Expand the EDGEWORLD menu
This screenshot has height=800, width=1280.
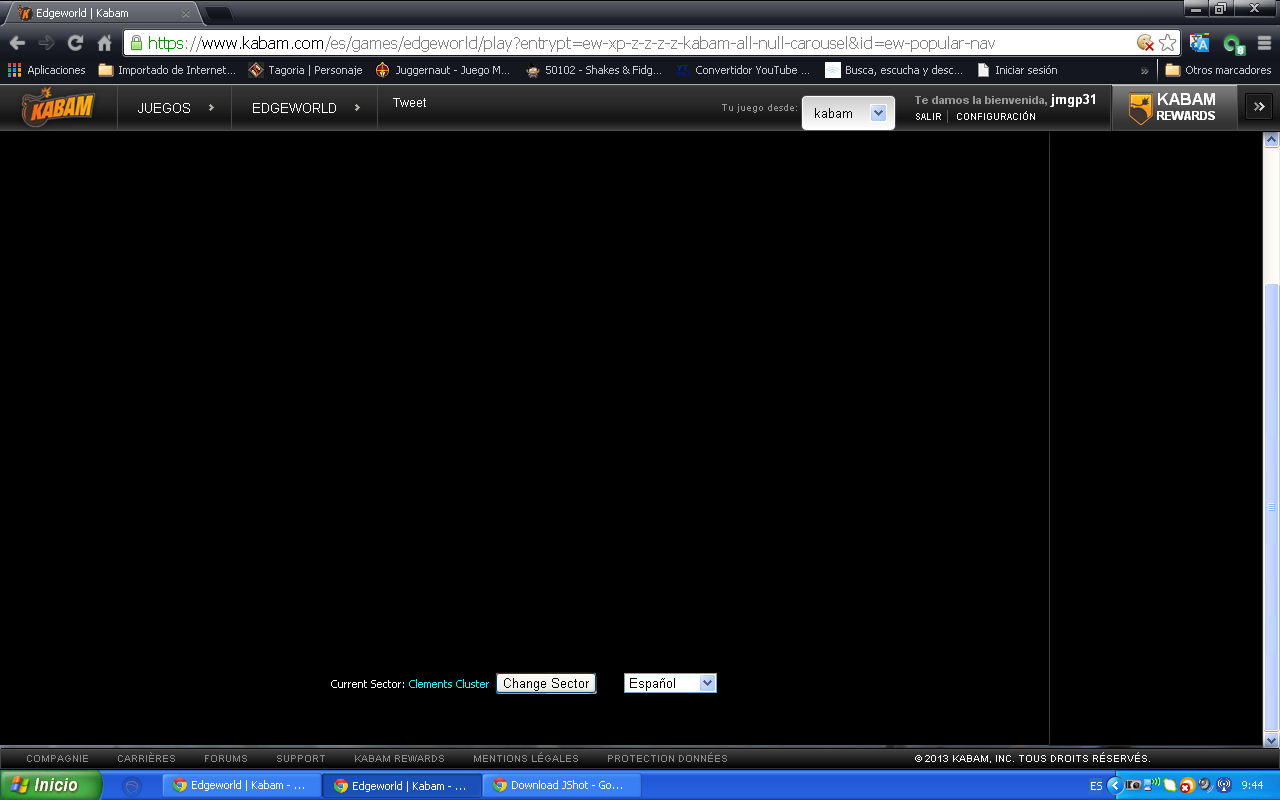pos(305,108)
